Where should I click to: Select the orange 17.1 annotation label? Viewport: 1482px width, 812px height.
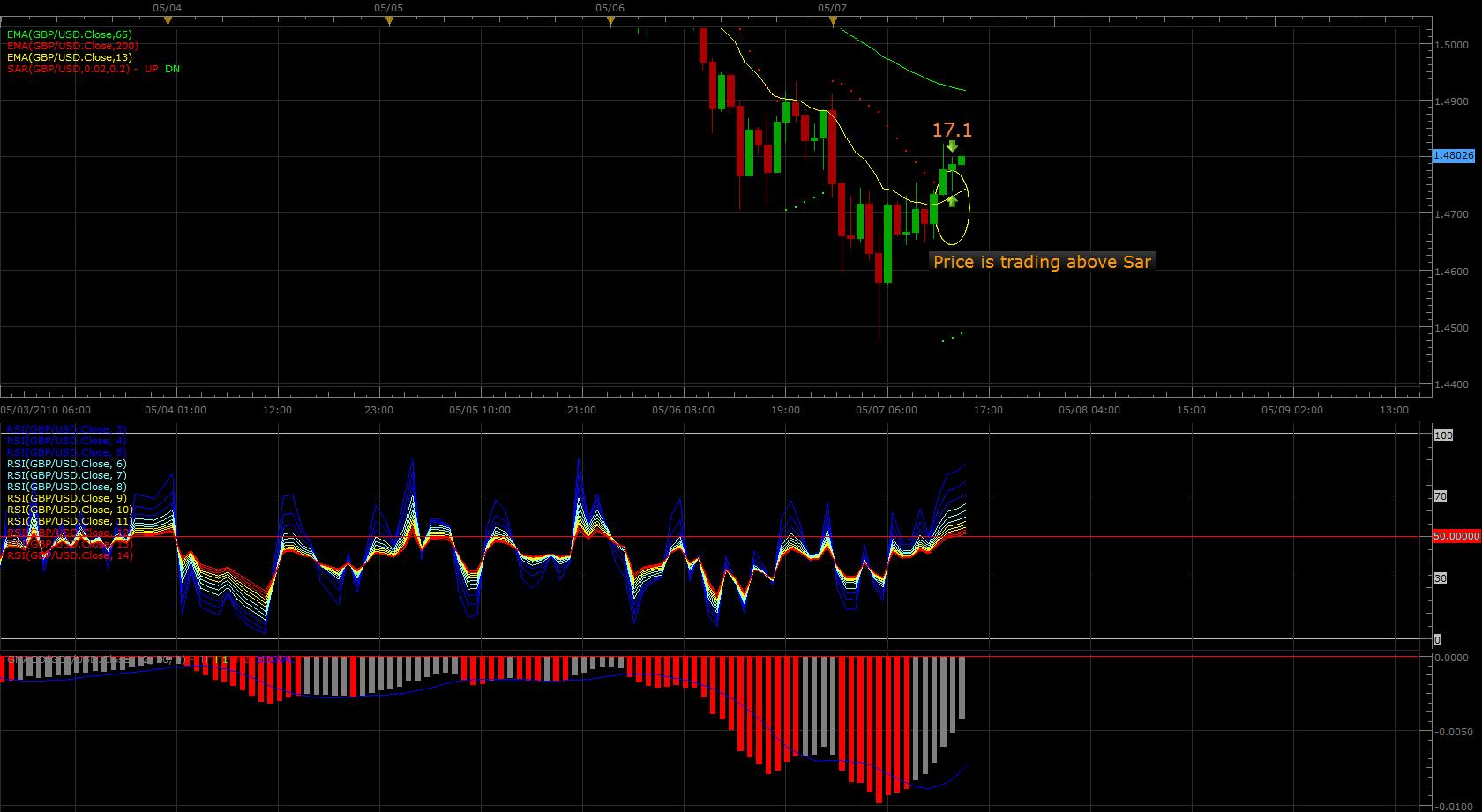(x=952, y=130)
